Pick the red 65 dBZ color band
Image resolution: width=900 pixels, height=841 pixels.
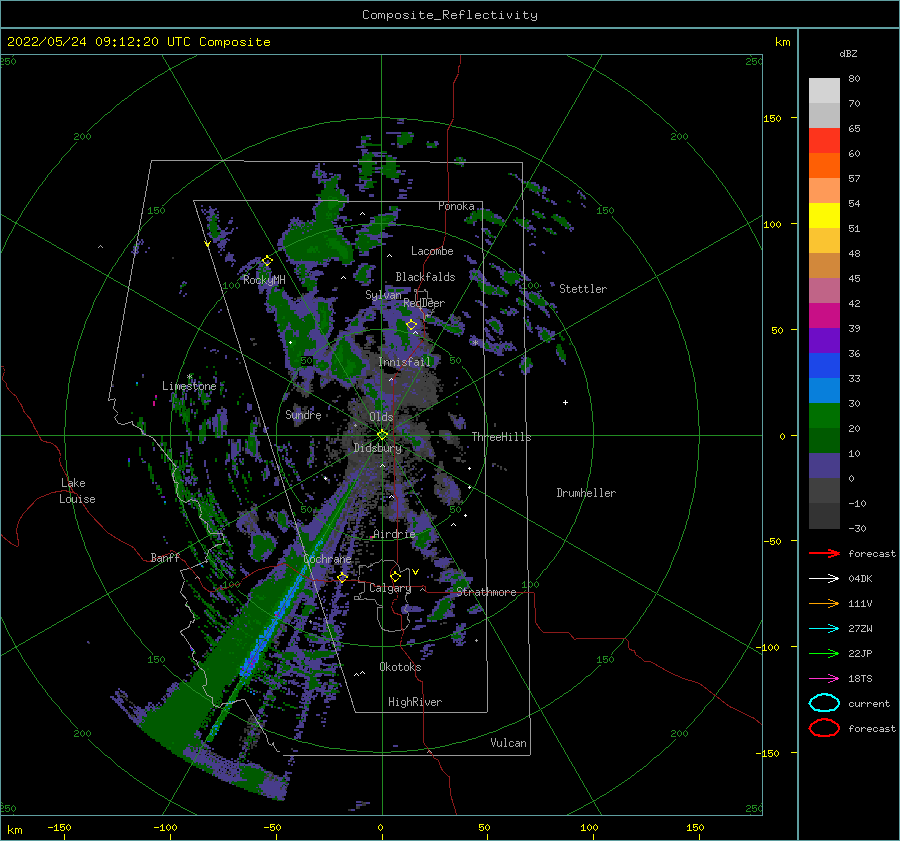pos(824,140)
